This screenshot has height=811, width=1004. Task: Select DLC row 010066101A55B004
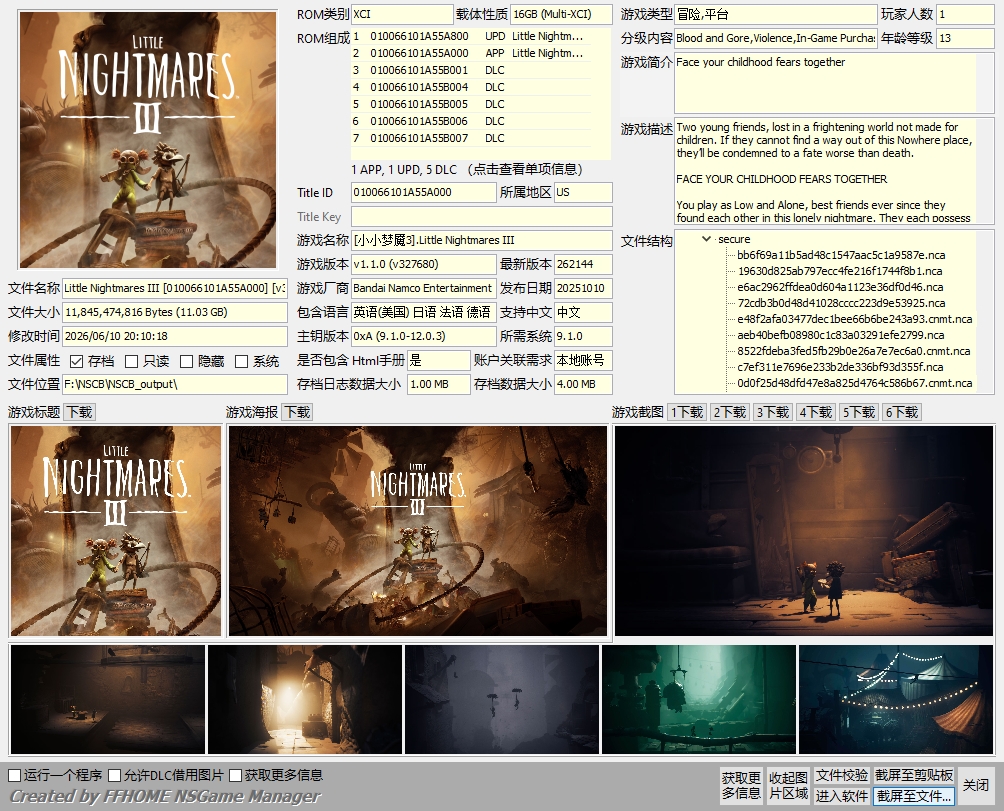(471, 87)
